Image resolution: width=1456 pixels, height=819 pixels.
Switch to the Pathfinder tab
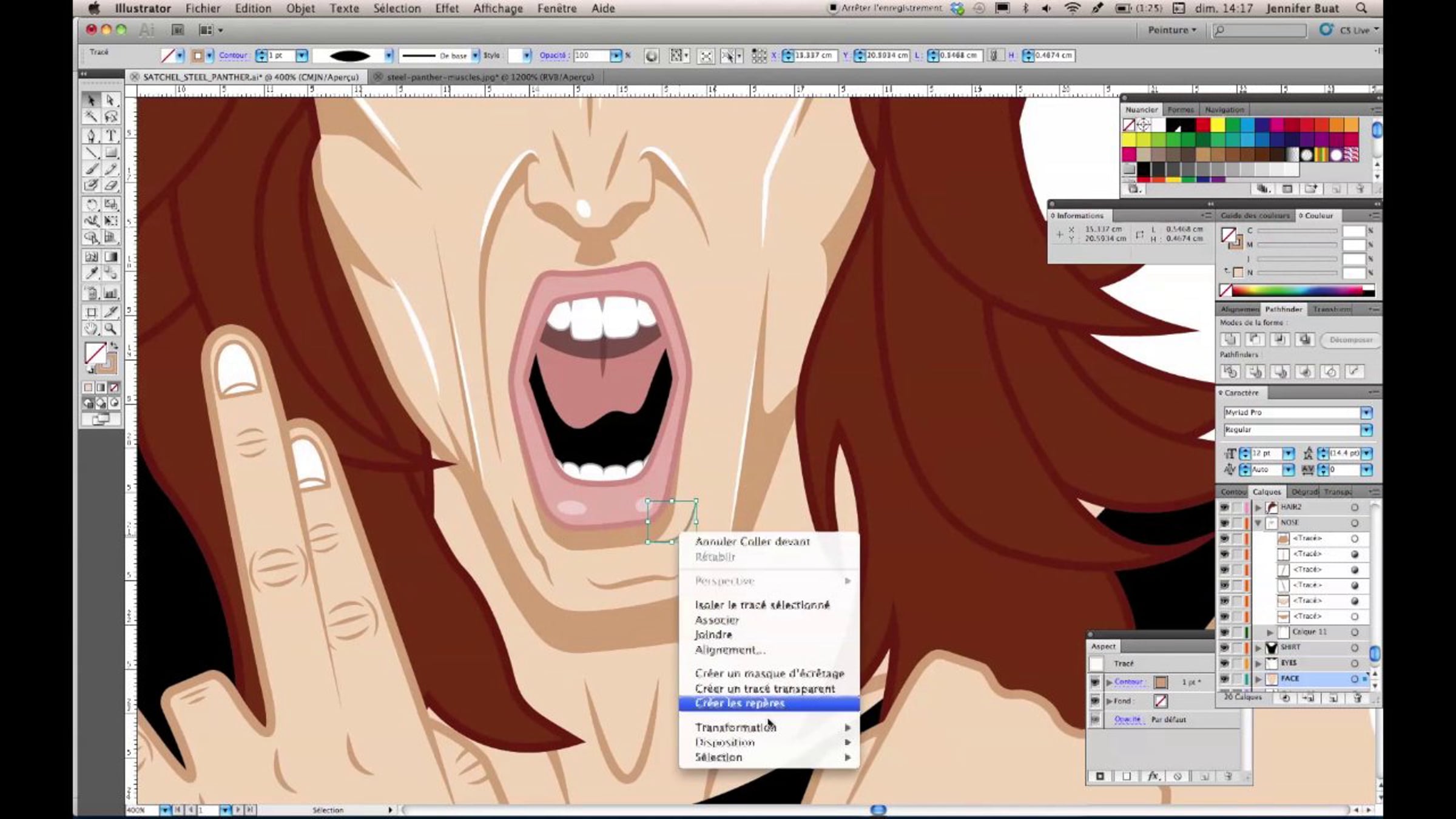(1283, 309)
